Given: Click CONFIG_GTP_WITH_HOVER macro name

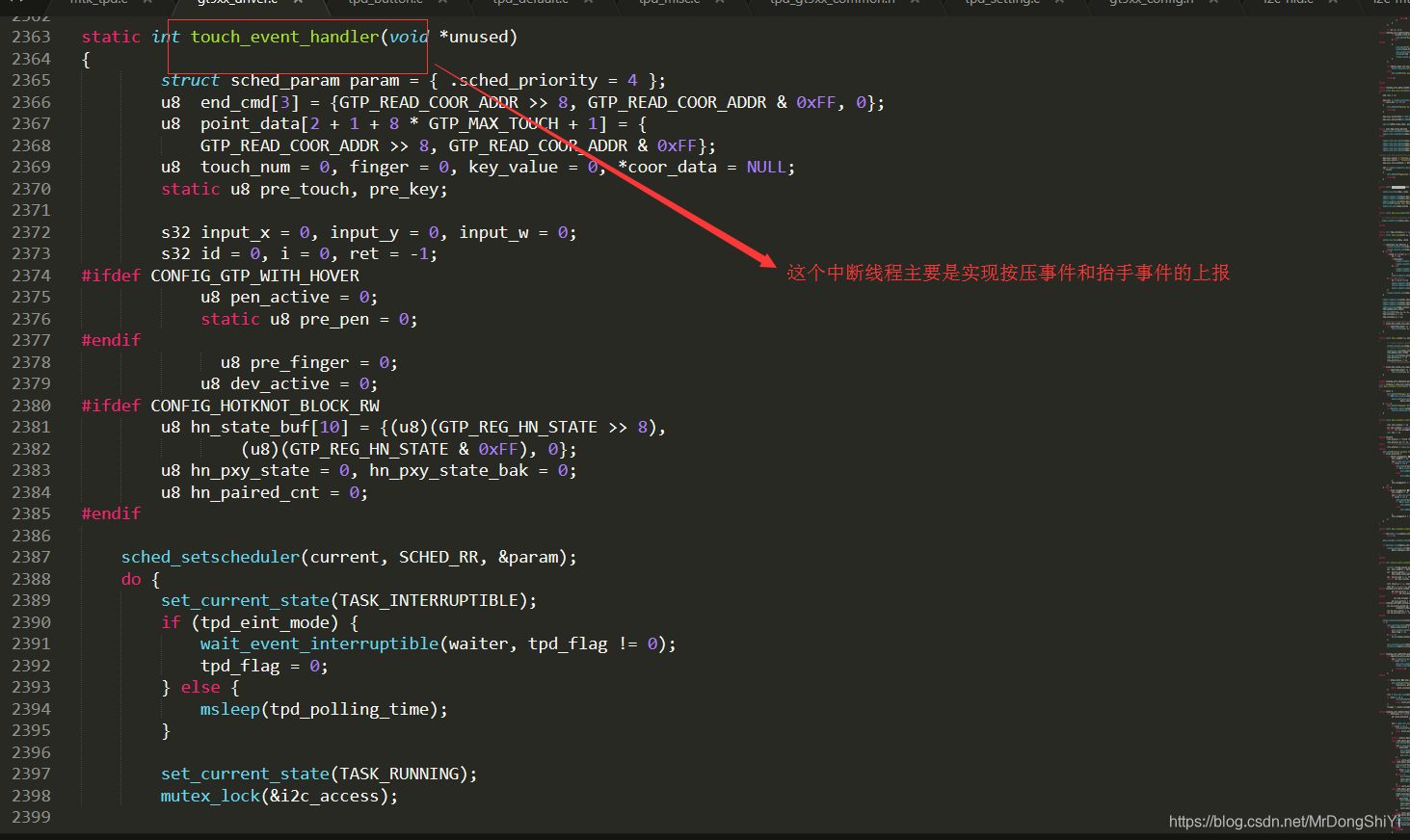Looking at the screenshot, I should tap(255, 276).
